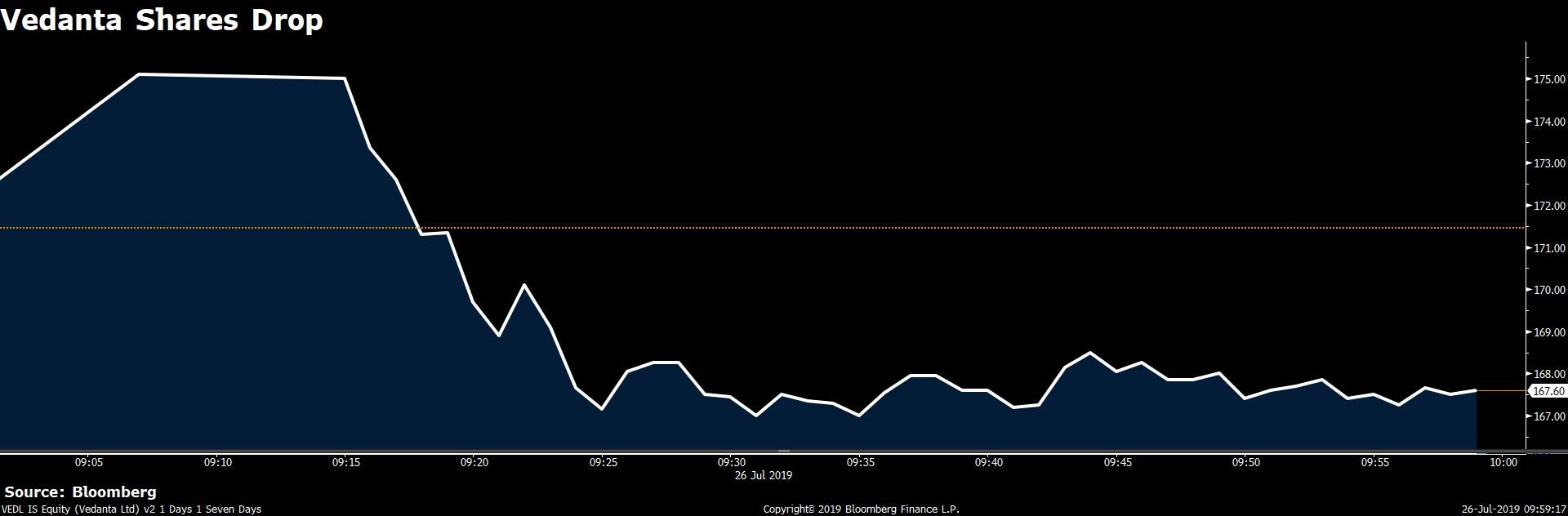Click the orange dotted reference price line
Viewport: 1568px width, 516px height.
point(817,228)
